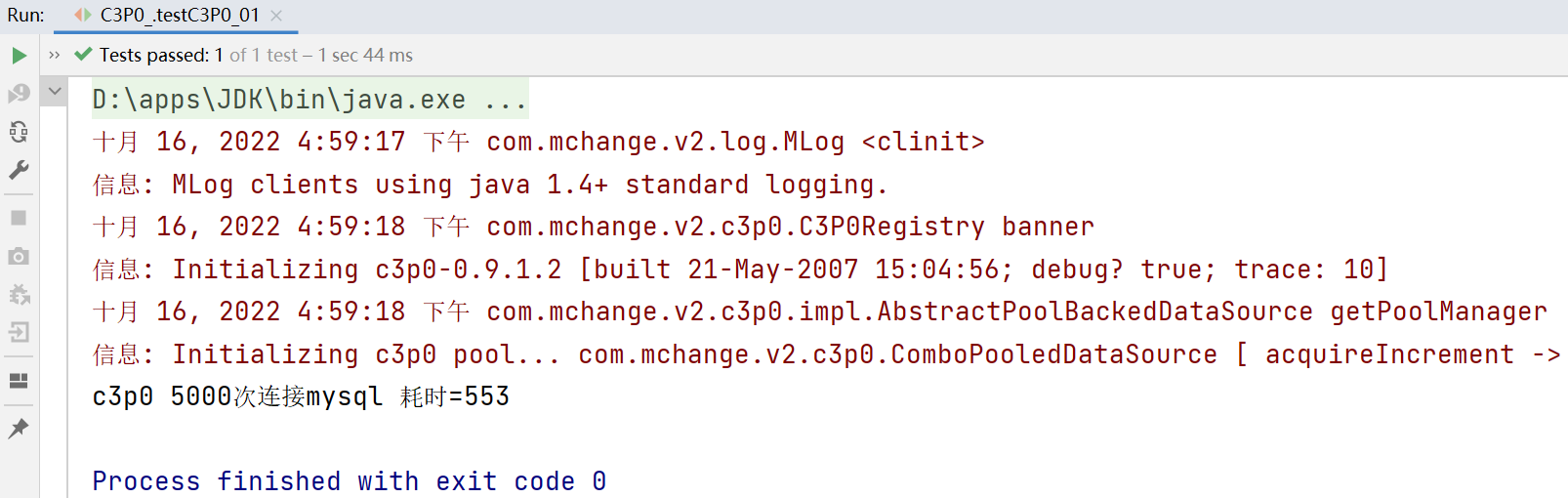Click the Rerun Failed Tests icon
The height and width of the screenshot is (498, 1568).
(19, 94)
